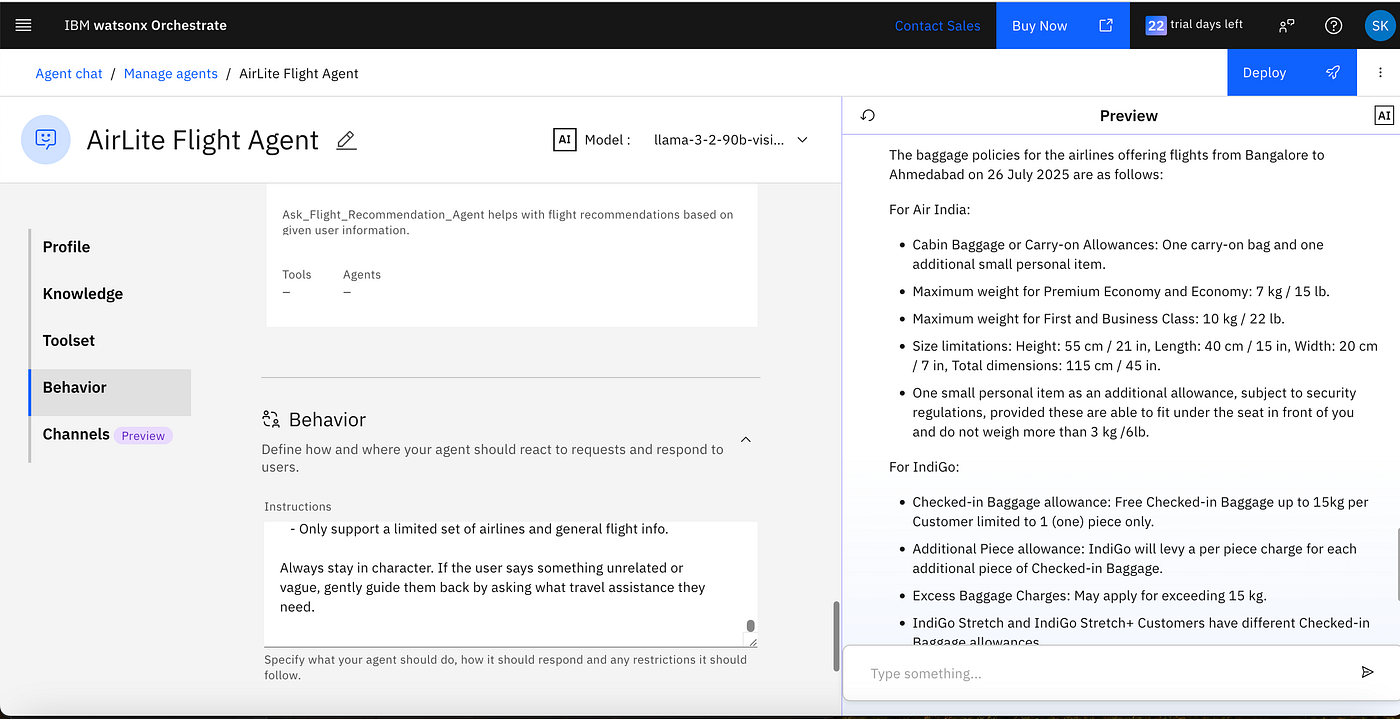This screenshot has width=1400, height=719.
Task: Click the Deploy button
Action: click(x=1292, y=73)
